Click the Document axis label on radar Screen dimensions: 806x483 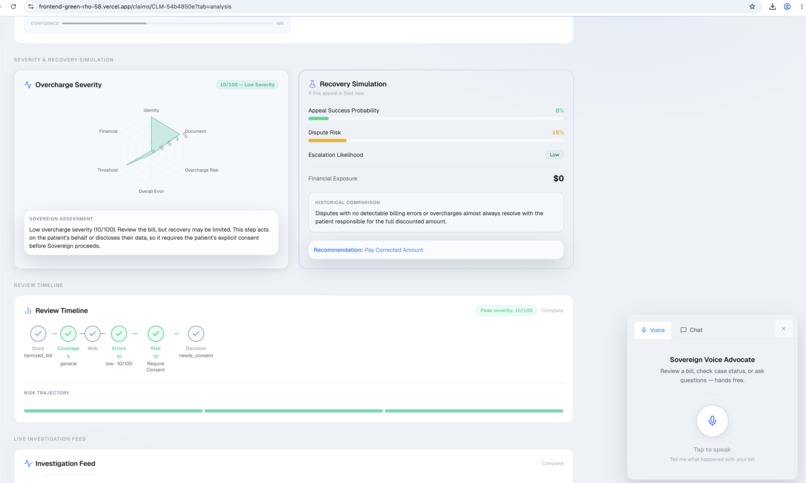click(195, 131)
